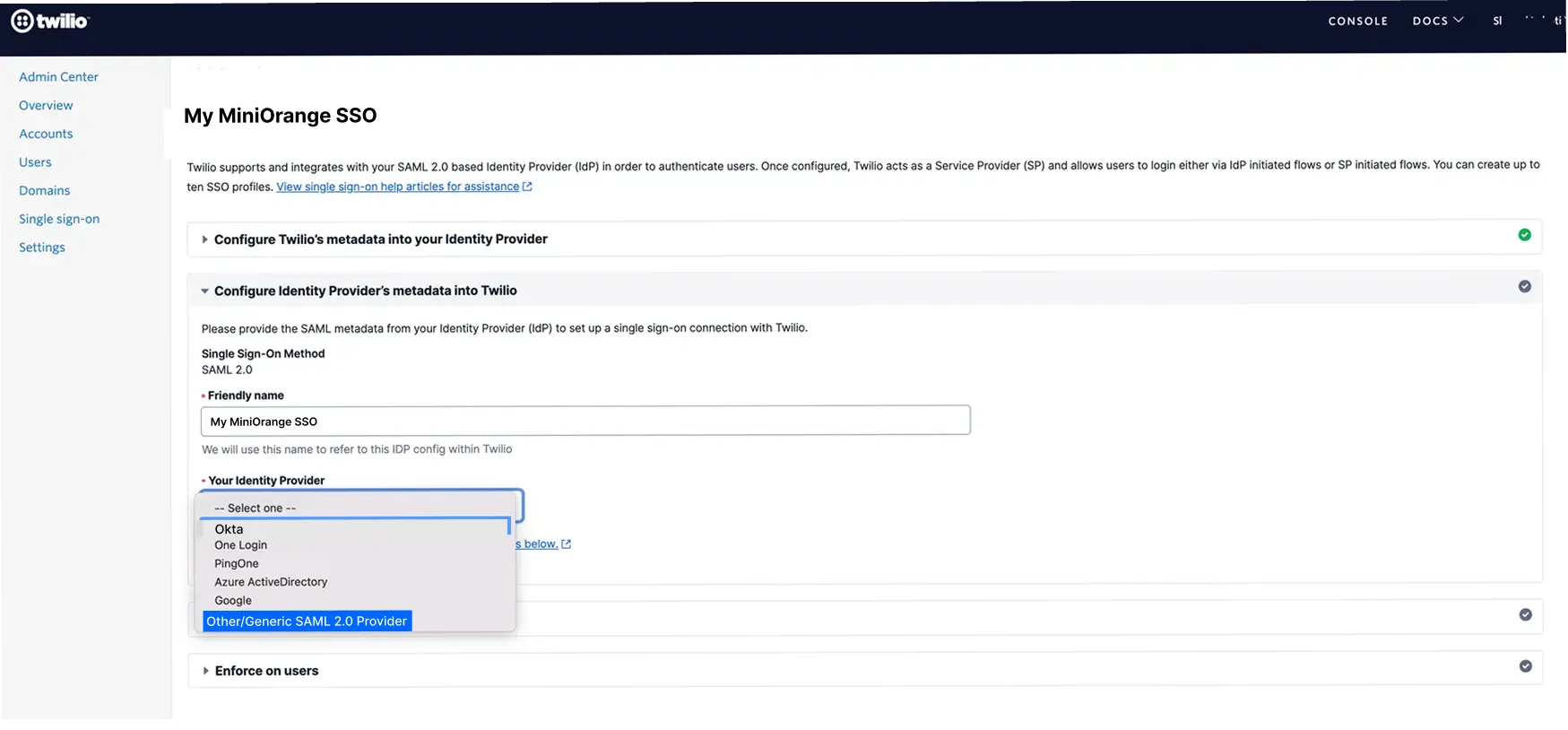The height and width of the screenshot is (730, 1568).
Task: Click the SI item in header
Action: pos(1497,21)
